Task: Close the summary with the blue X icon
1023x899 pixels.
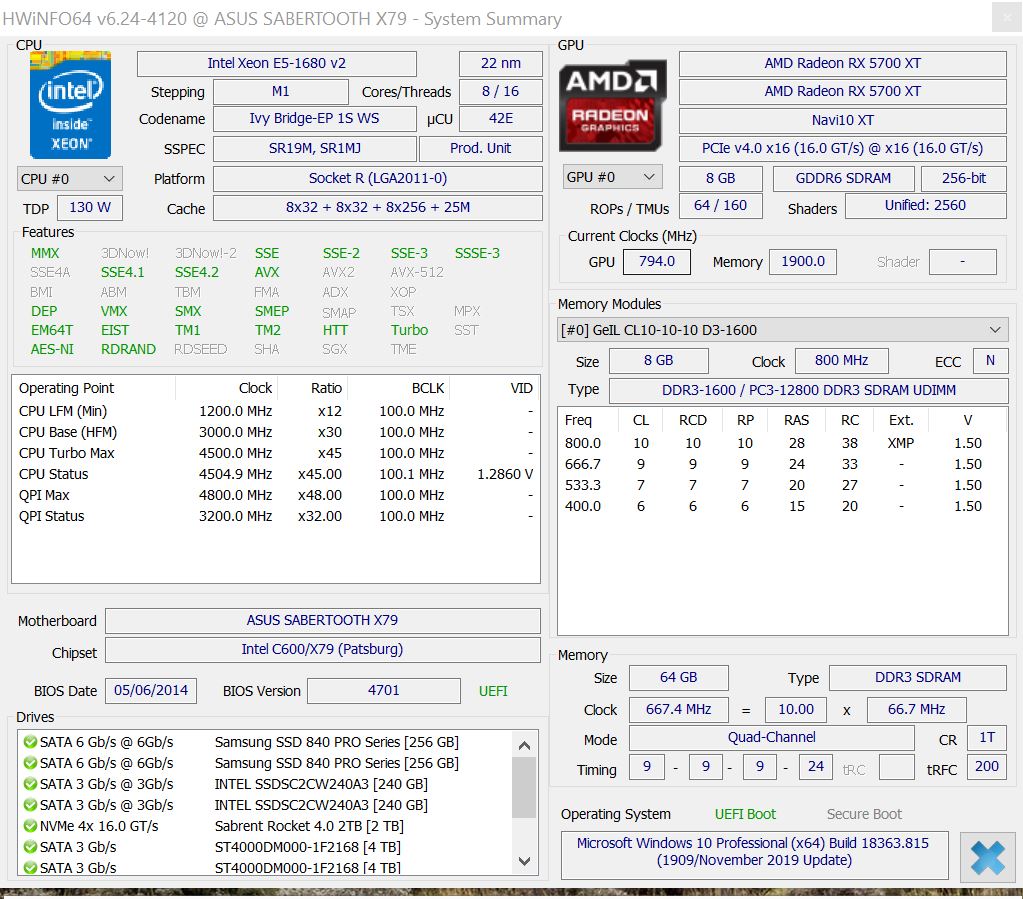Action: [x=987, y=858]
